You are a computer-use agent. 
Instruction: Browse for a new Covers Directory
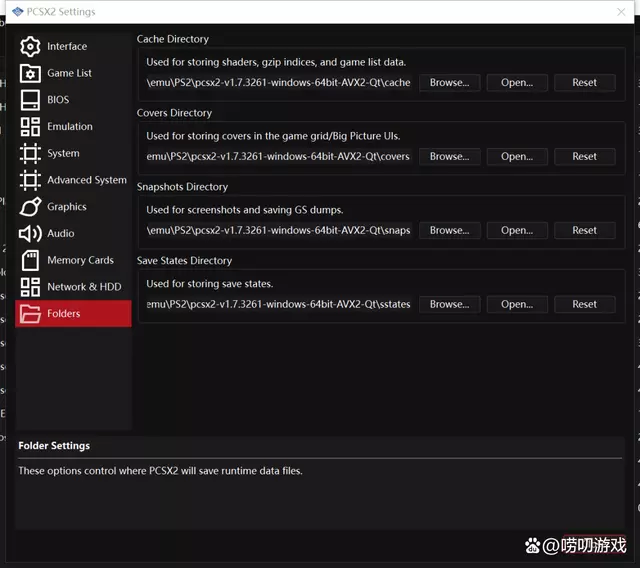coord(449,157)
